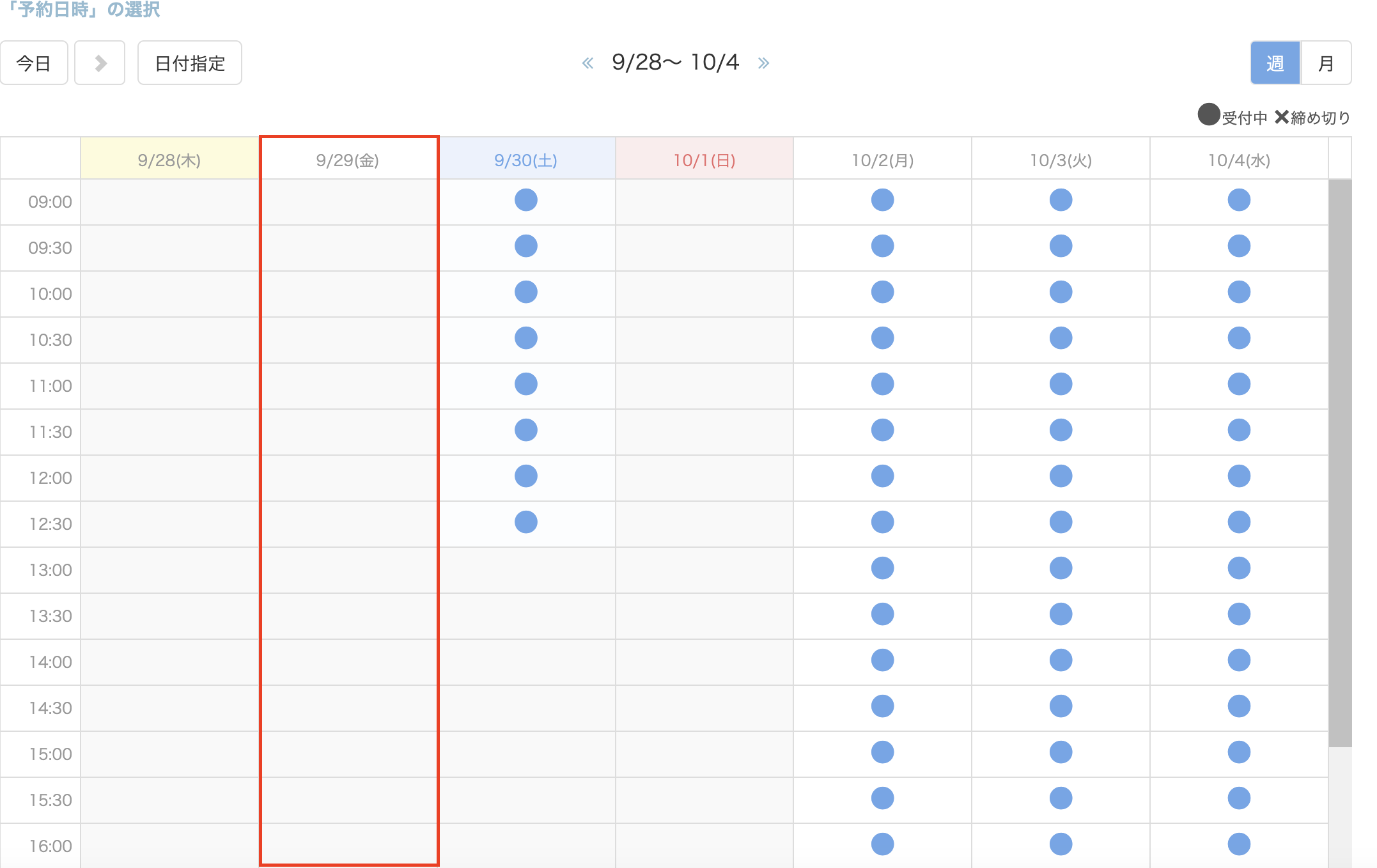Choose the 10/2 15:00 open slot
Image resolution: width=1377 pixels, height=868 pixels.
pyautogui.click(x=882, y=752)
